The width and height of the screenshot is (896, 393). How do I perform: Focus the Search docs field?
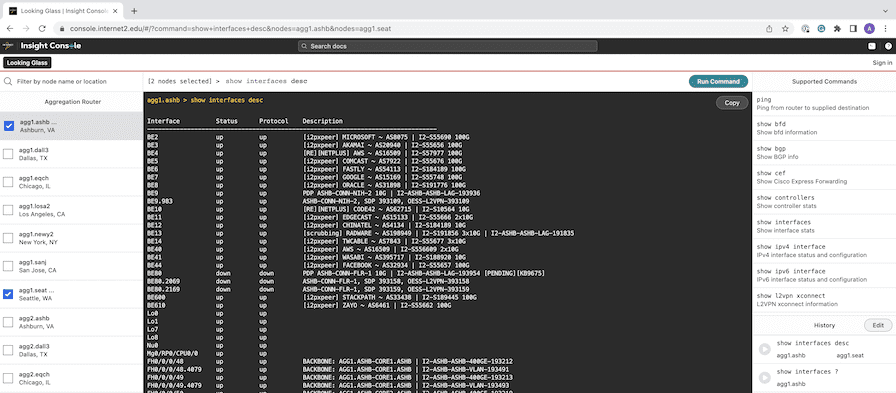(447, 46)
